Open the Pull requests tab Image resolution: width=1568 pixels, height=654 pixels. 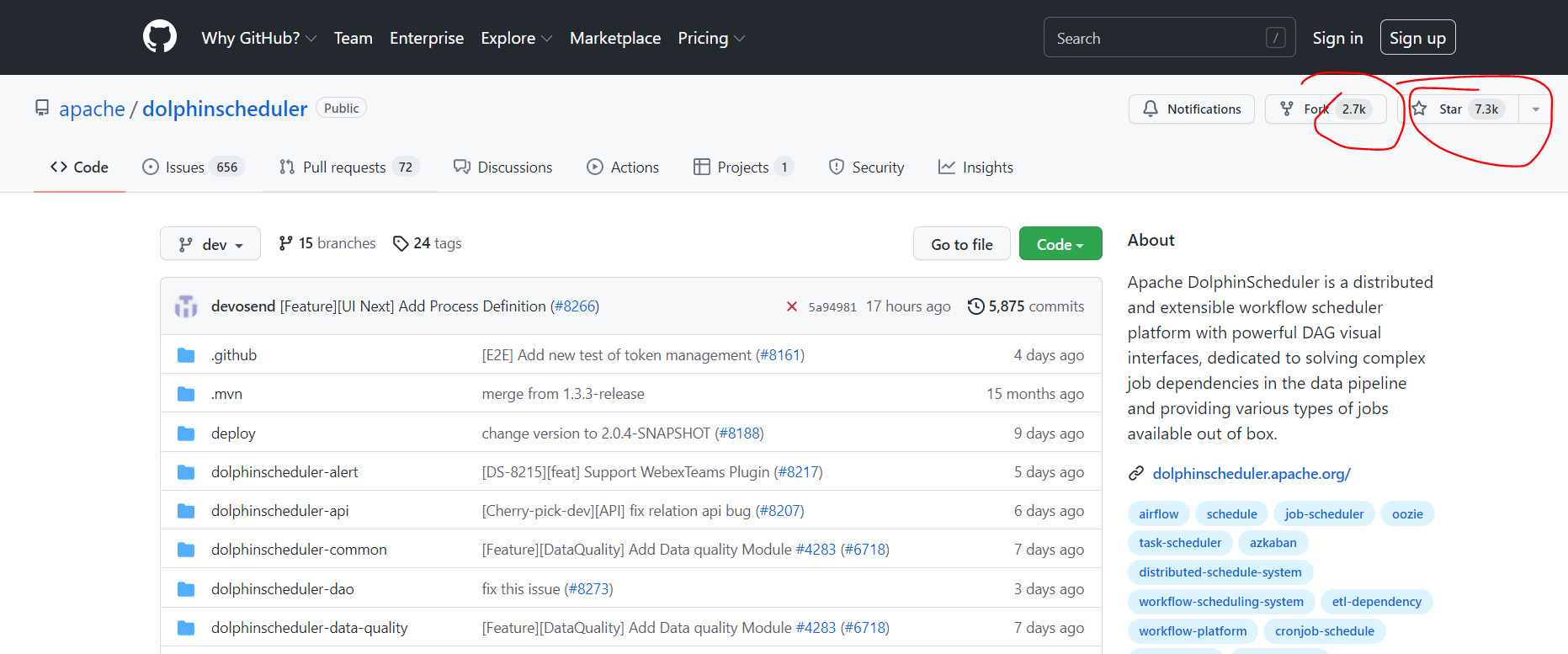[349, 167]
